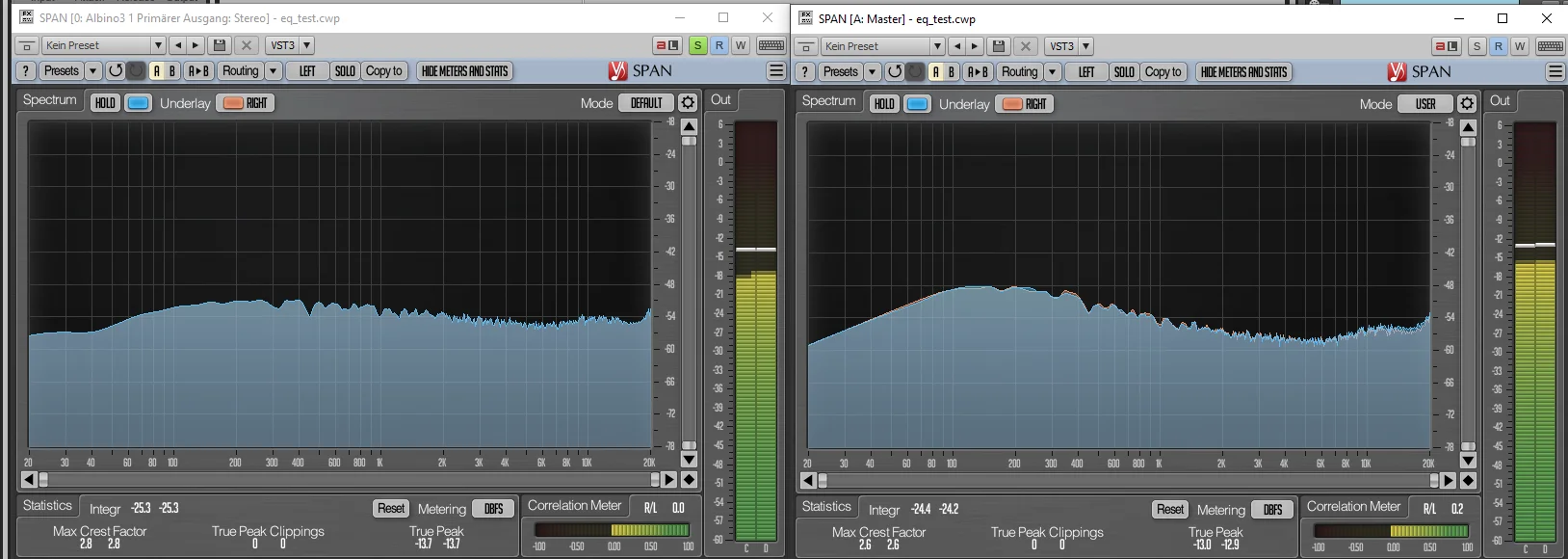The image size is (1568, 559).
Task: Open the Kein Preset dropdown in the Albino3 window
Action: (103, 45)
